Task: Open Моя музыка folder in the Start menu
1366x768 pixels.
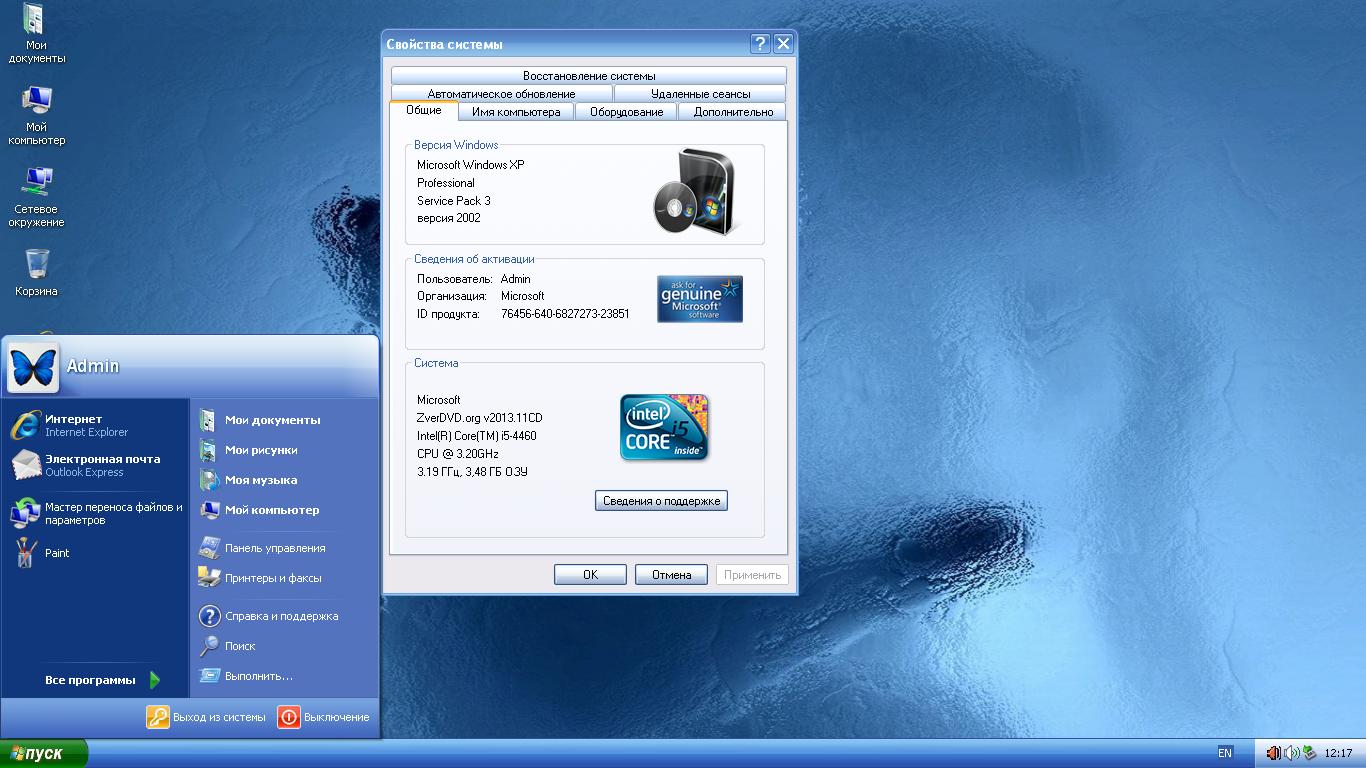Action: (x=284, y=480)
